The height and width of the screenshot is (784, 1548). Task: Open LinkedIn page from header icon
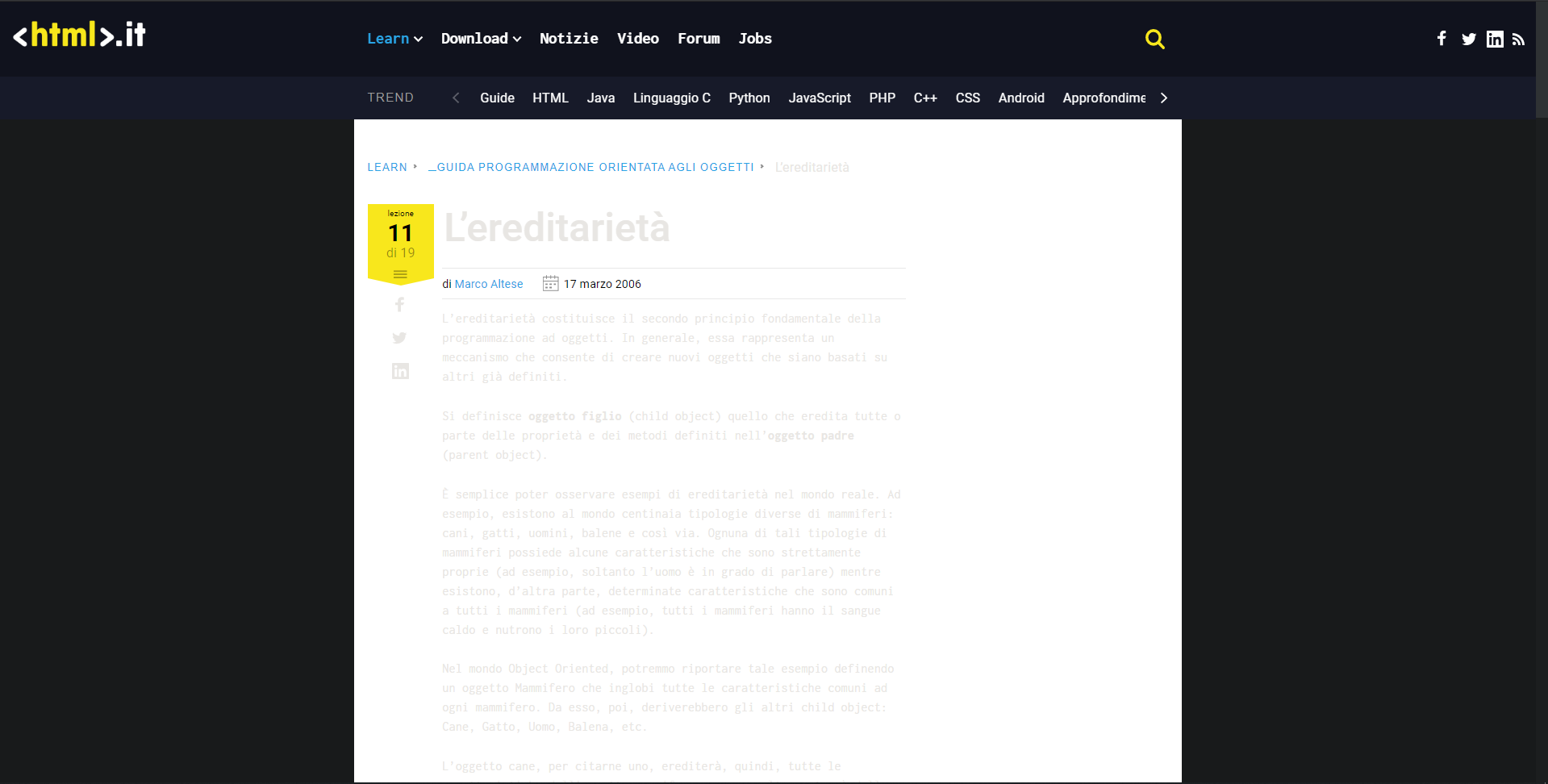(1495, 40)
